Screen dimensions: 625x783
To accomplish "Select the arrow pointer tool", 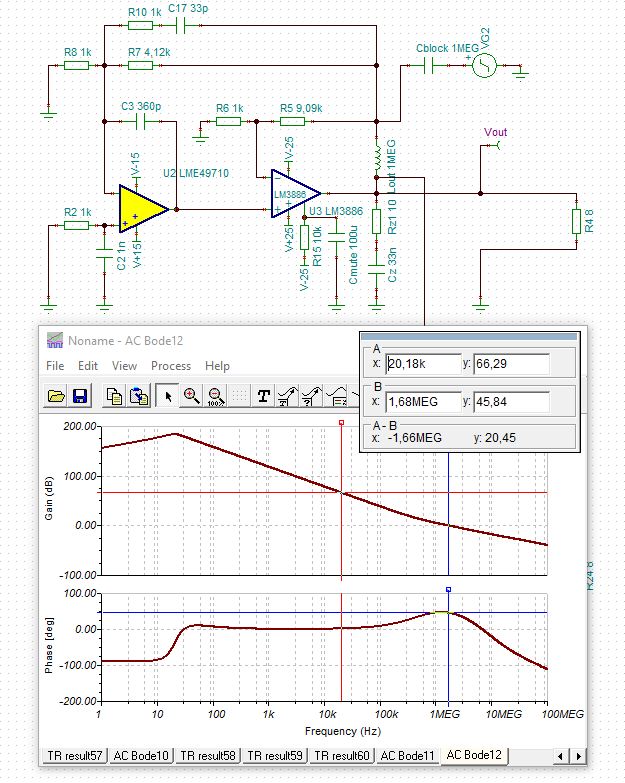I will [167, 396].
